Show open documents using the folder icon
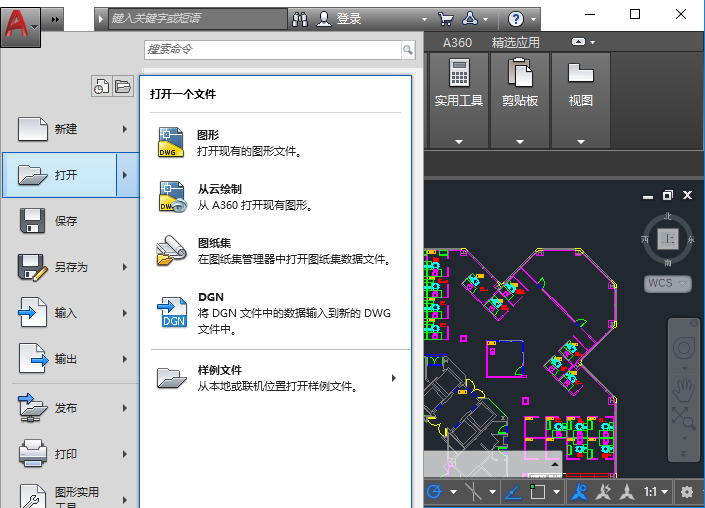 123,86
